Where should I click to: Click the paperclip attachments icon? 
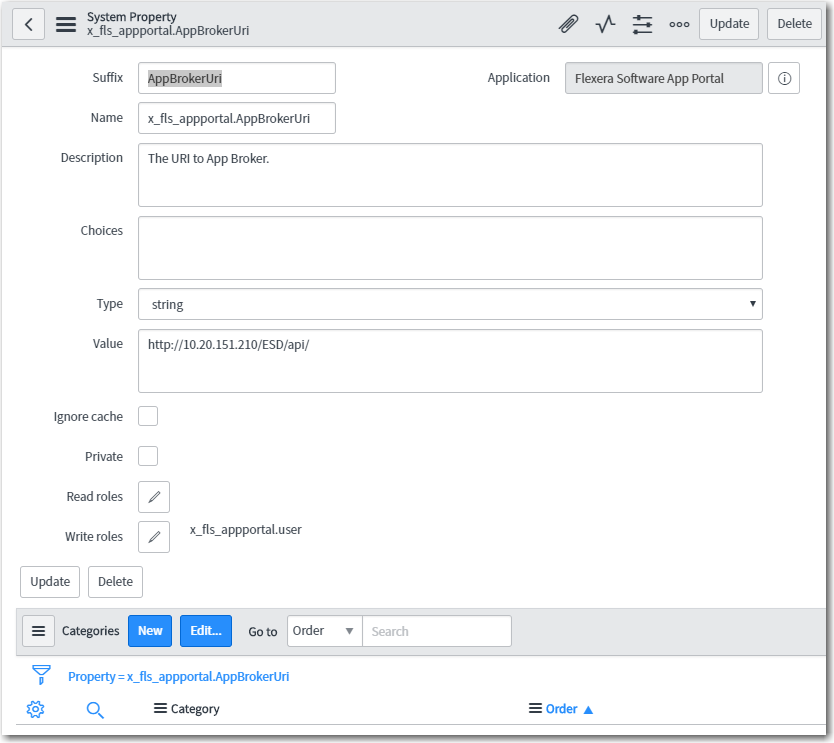click(568, 24)
